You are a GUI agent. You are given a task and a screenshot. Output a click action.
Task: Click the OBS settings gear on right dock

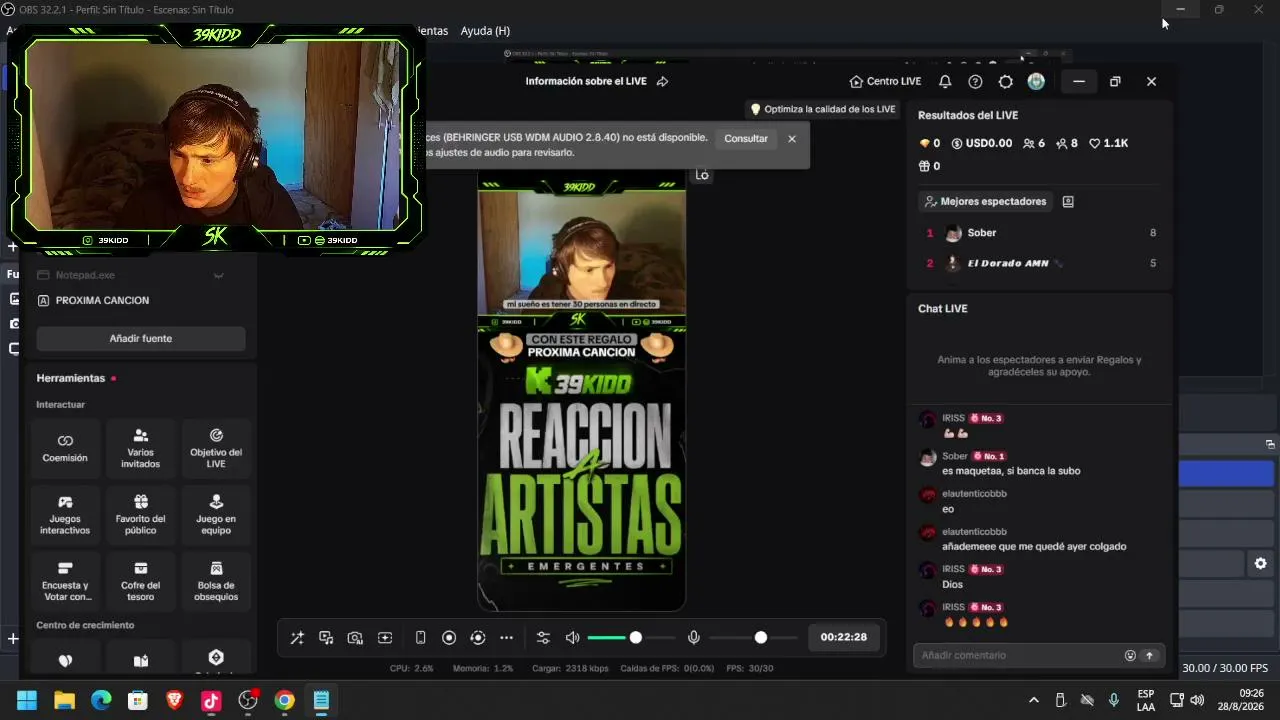[1260, 564]
